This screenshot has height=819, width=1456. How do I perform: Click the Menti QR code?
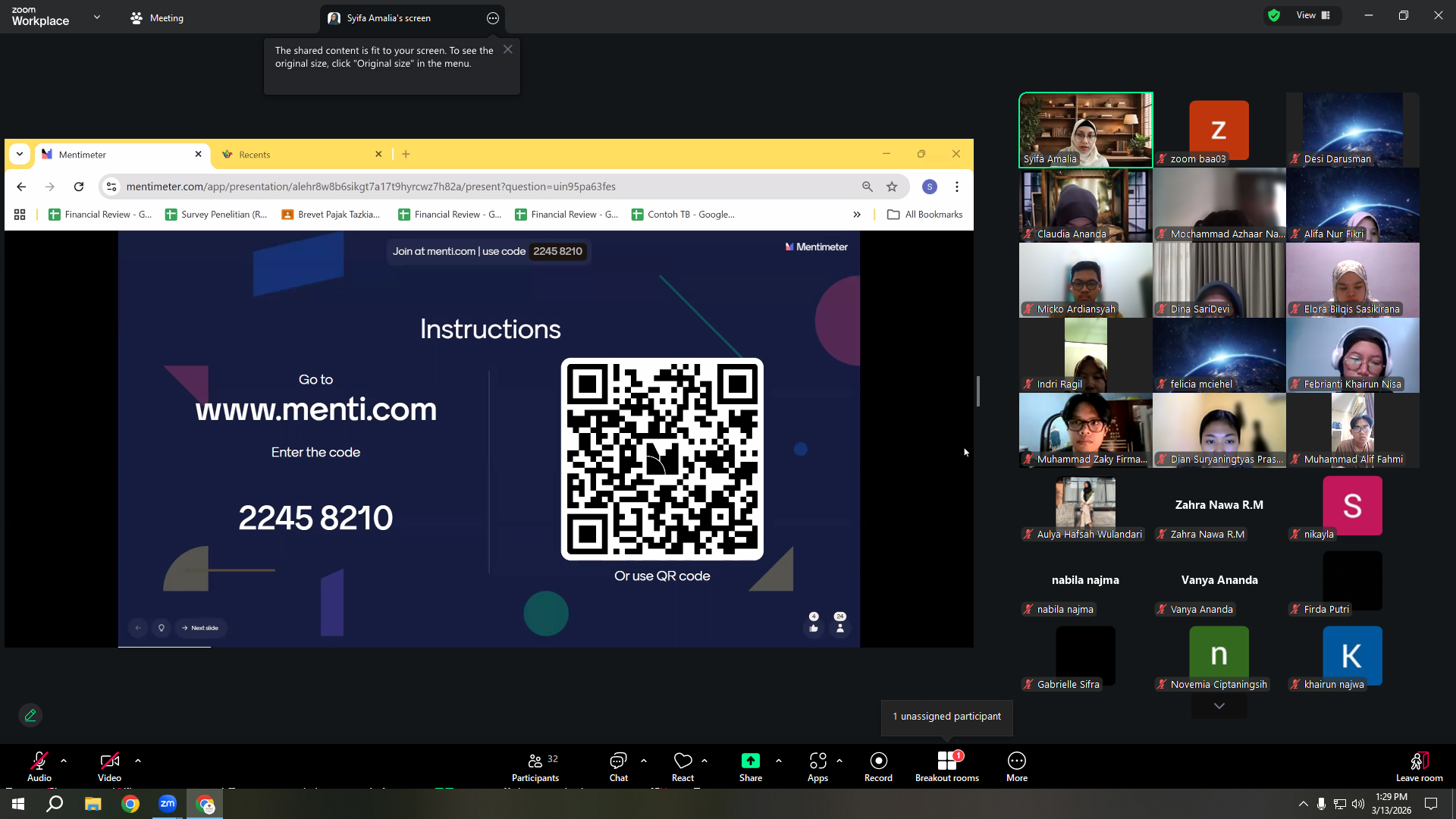click(x=662, y=459)
